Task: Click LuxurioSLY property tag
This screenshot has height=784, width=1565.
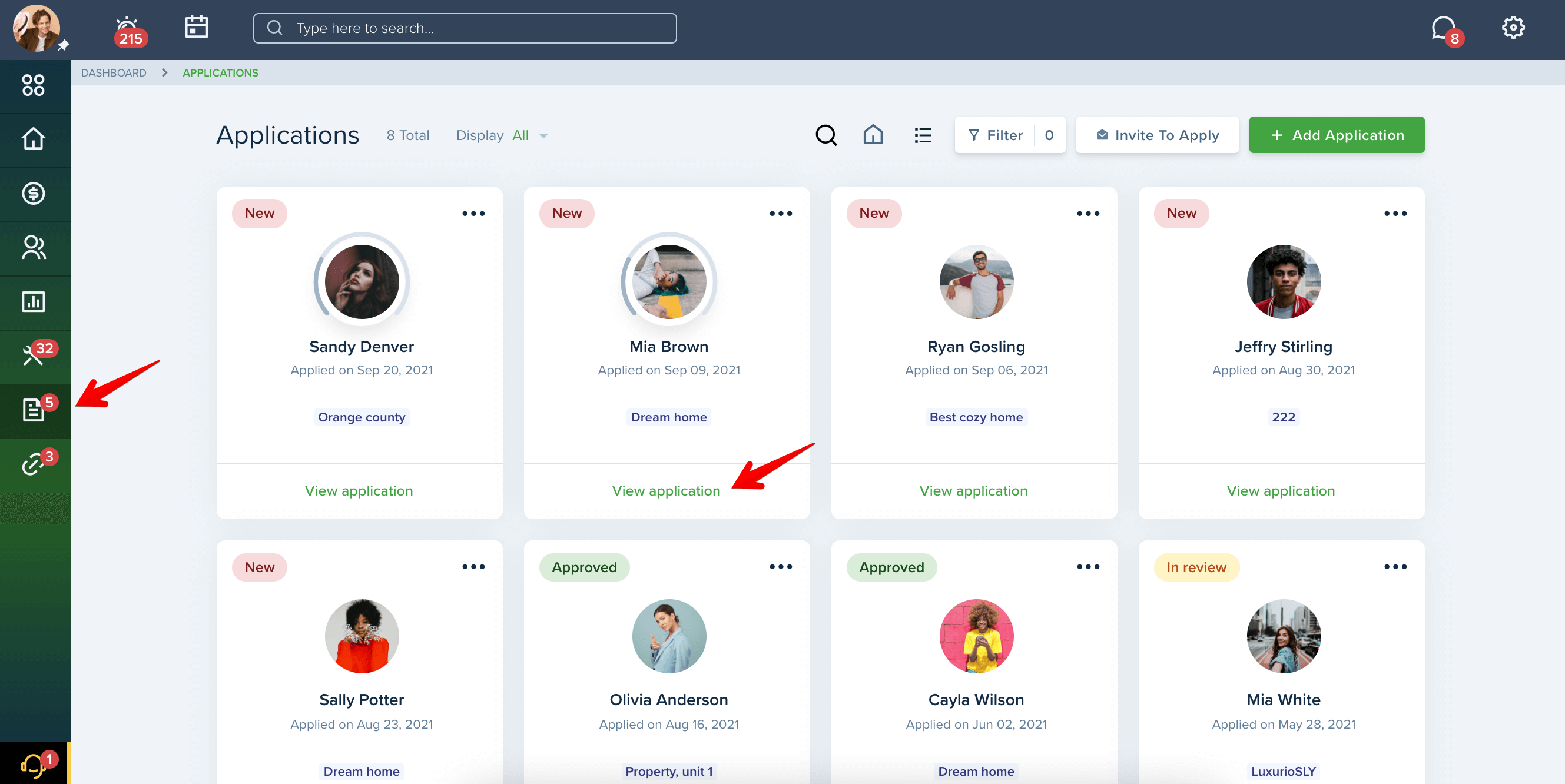Action: click(1284, 771)
